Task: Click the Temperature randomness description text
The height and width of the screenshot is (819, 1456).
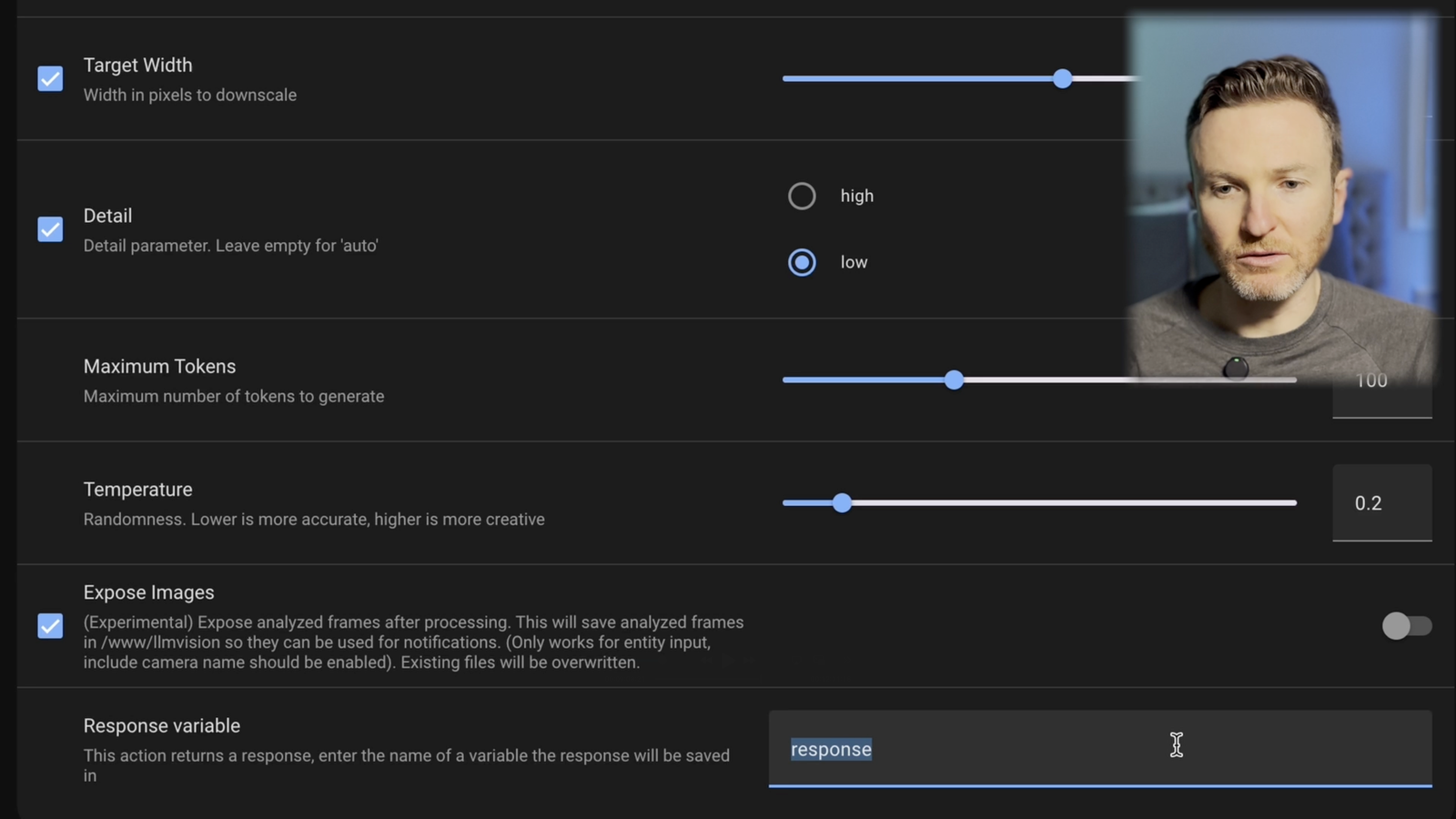Action: tap(314, 519)
